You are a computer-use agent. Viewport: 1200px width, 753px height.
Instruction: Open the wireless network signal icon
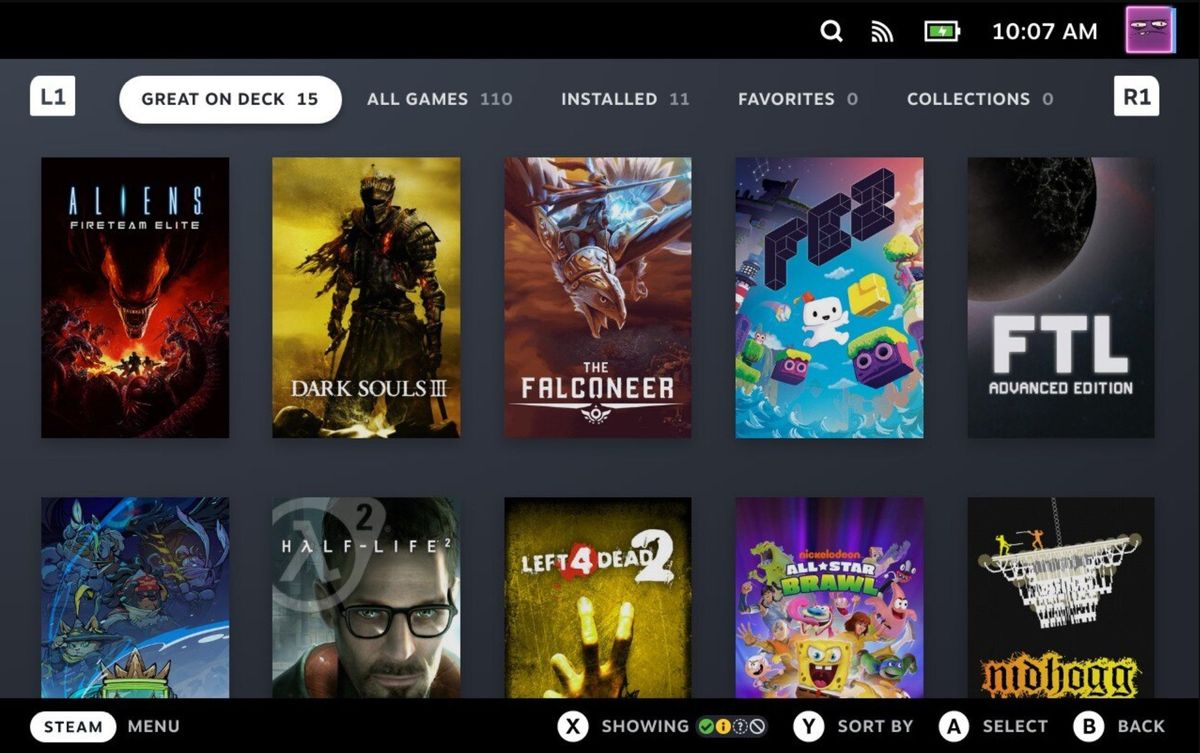[882, 32]
